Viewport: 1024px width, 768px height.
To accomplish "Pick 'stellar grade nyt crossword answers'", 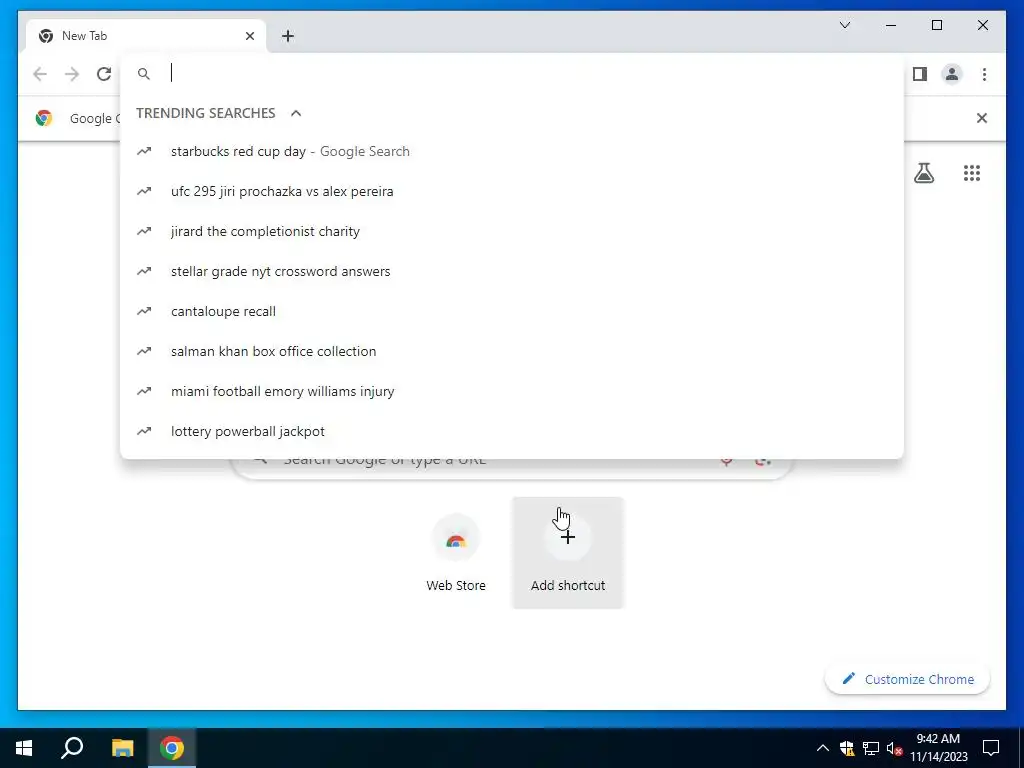I will [512, 271].
